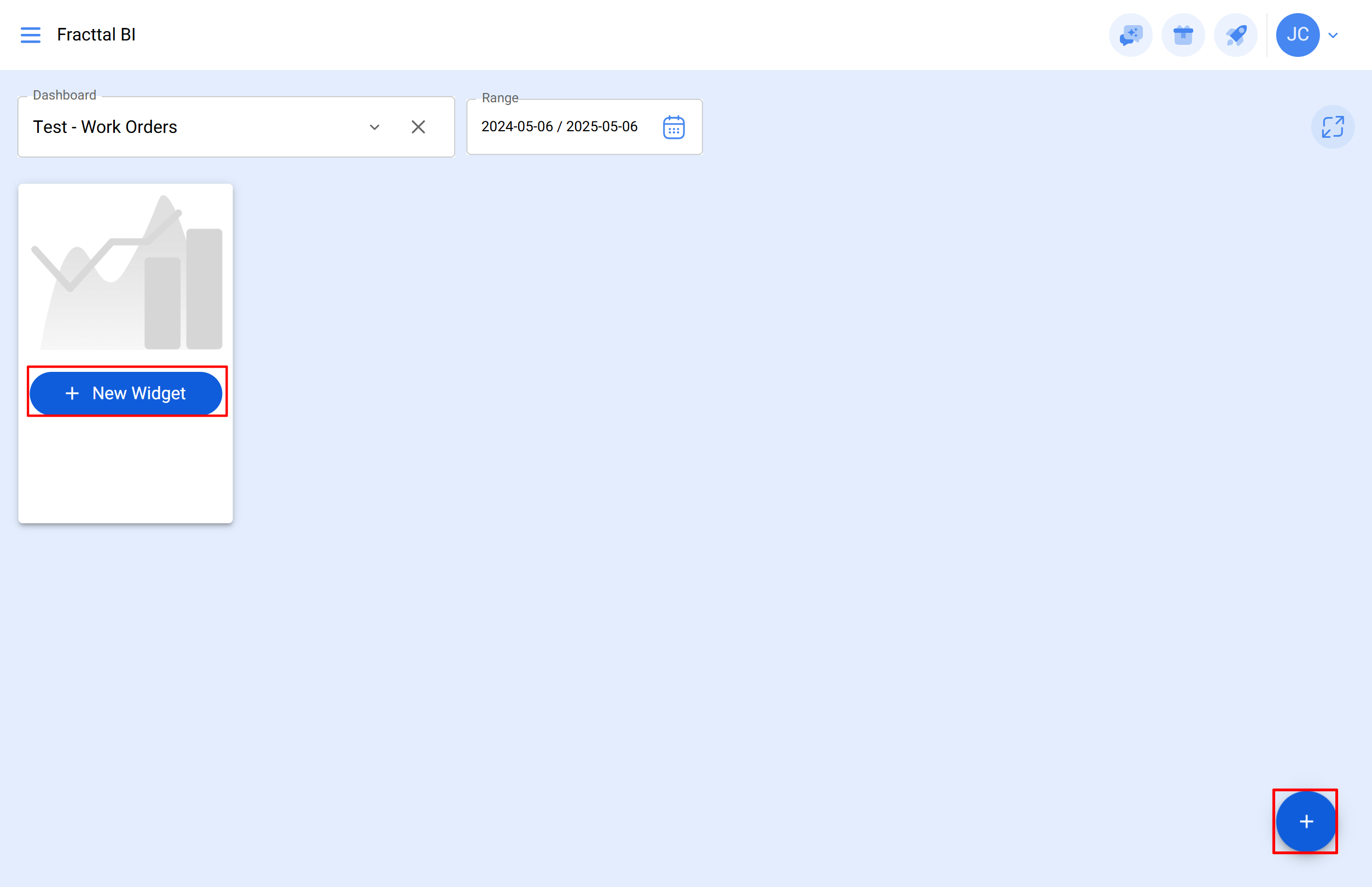Viewport: 1372px width, 887px height.
Task: Clear the selected dashboard with the X
Action: tap(418, 127)
